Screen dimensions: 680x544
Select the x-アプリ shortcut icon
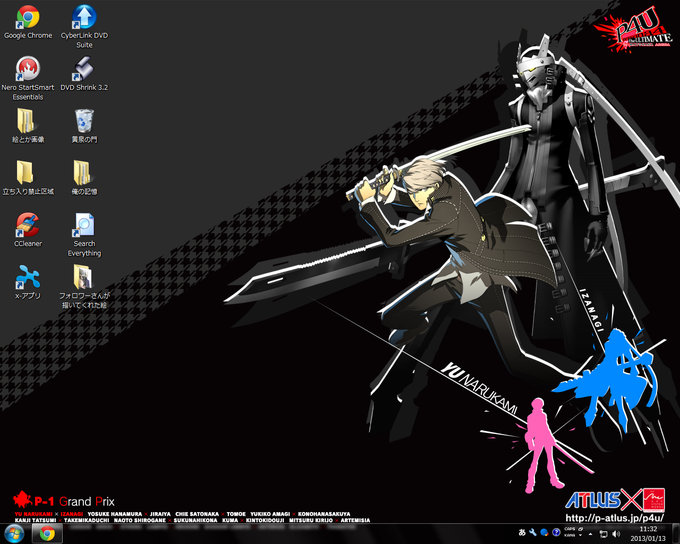click(x=28, y=283)
